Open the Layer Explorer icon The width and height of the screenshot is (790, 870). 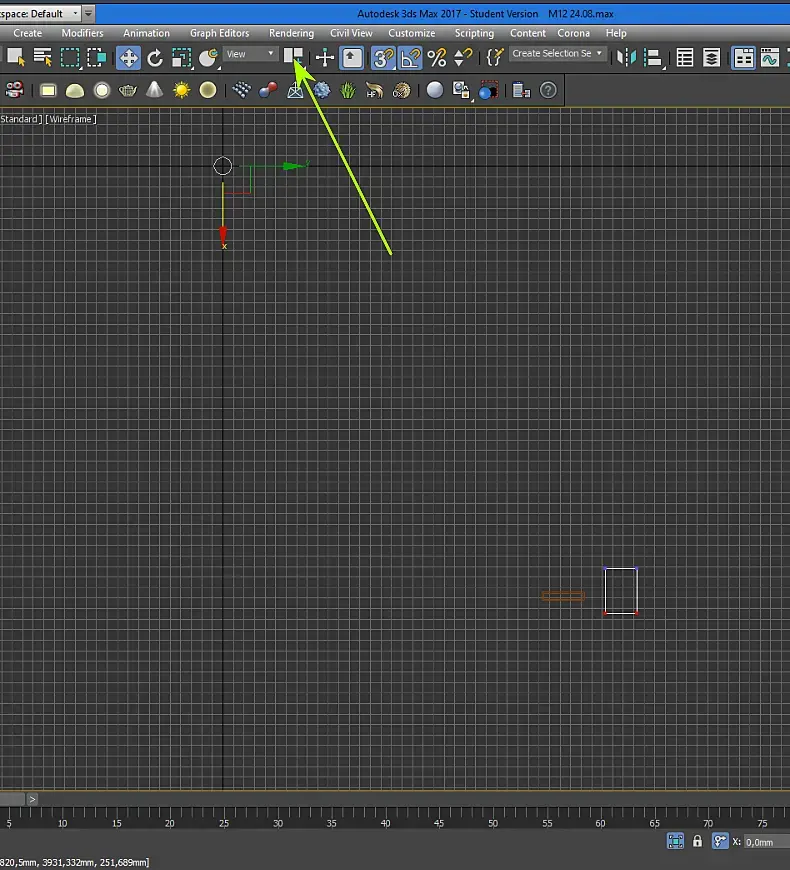(711, 58)
